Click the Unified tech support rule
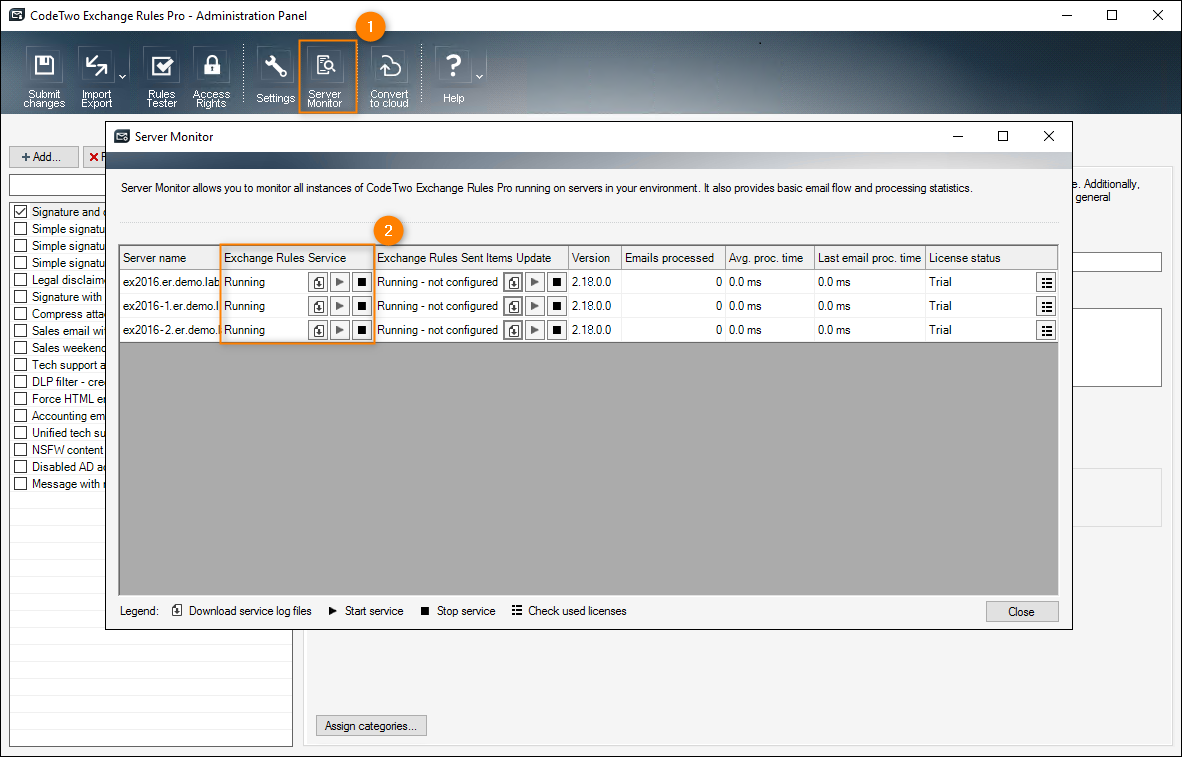 [68, 433]
